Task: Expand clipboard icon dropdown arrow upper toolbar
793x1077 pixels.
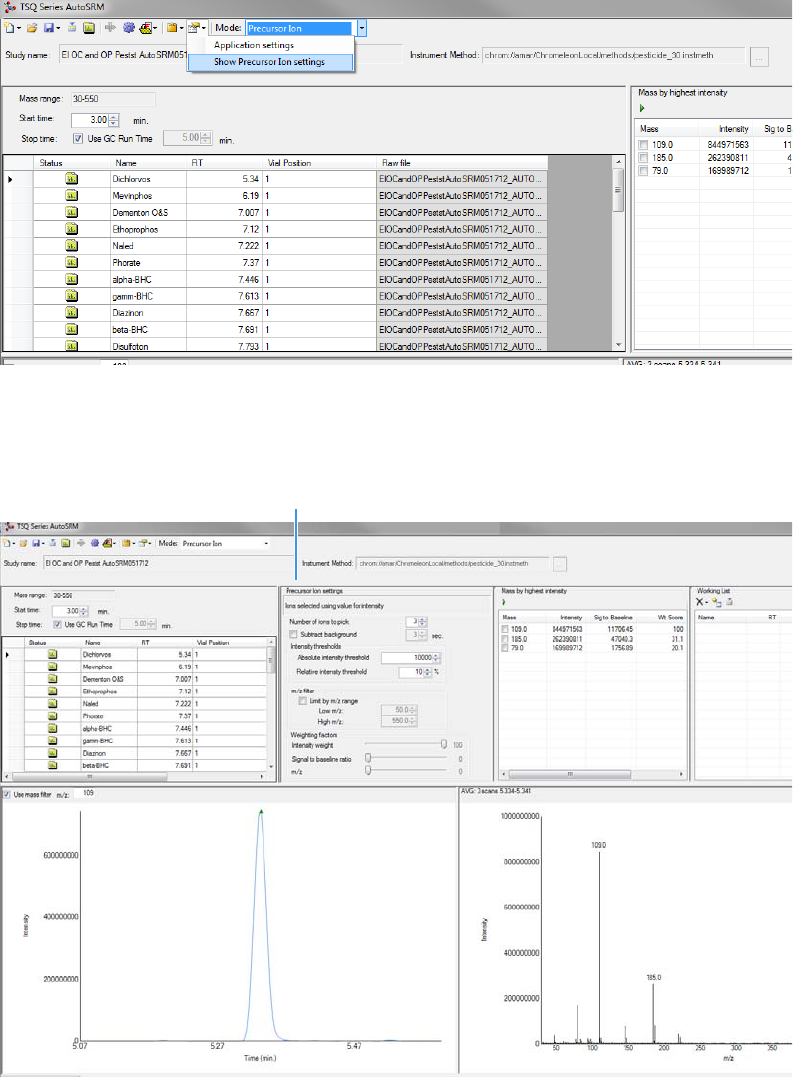Action: pyautogui.click(x=181, y=28)
